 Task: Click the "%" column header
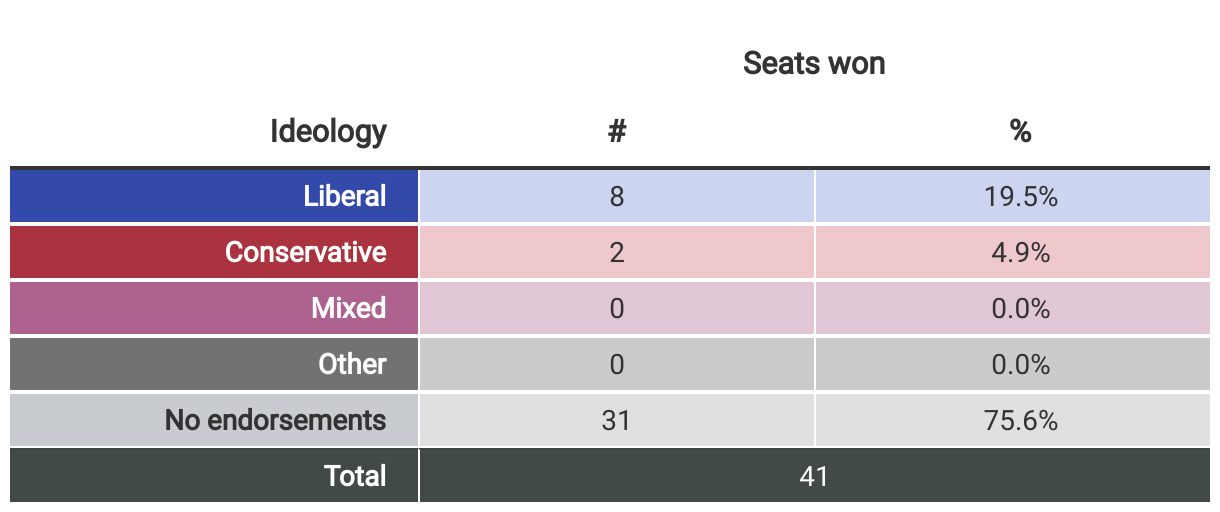1020,131
